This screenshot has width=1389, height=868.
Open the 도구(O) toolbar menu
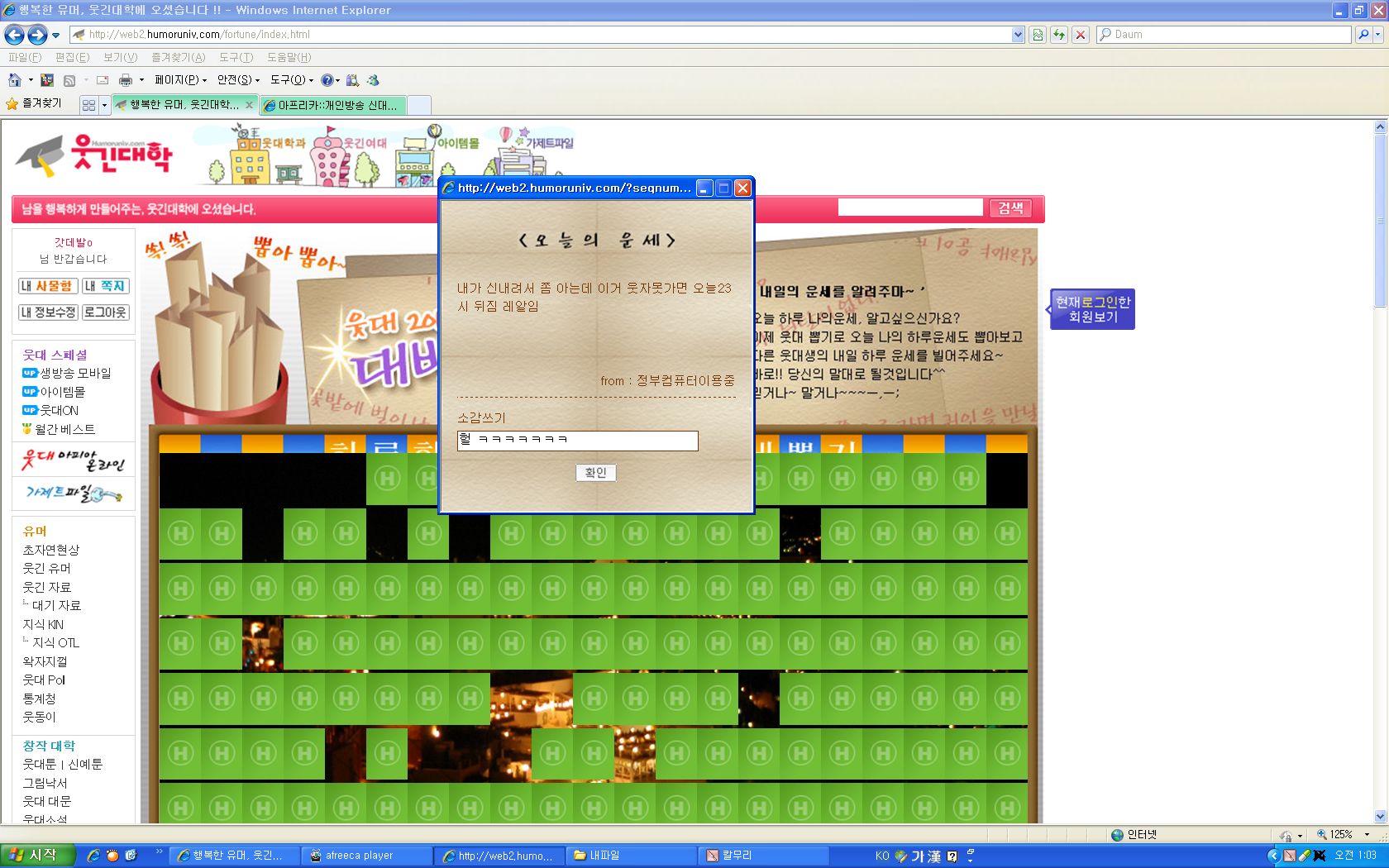(x=292, y=80)
